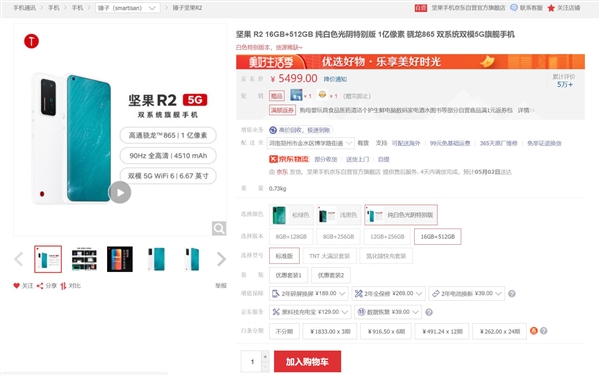This screenshot has width=600, height=376.
Task: Click the 分享 share icon
Action: tap(40, 286)
